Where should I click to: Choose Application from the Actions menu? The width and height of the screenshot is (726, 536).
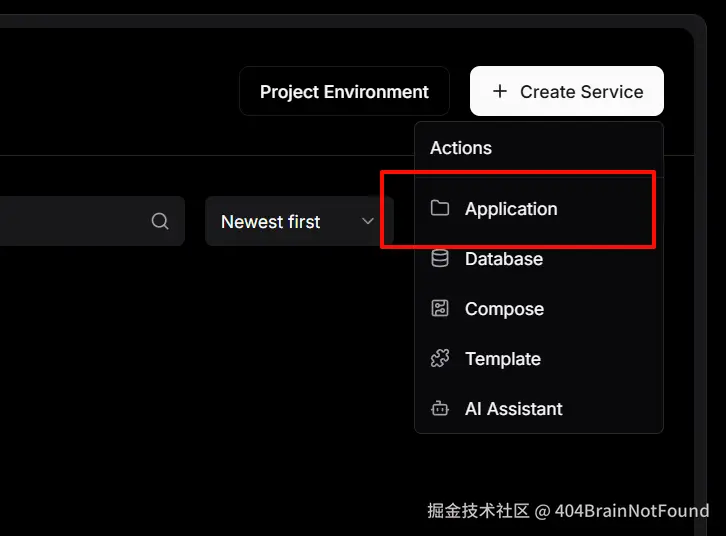tap(511, 209)
